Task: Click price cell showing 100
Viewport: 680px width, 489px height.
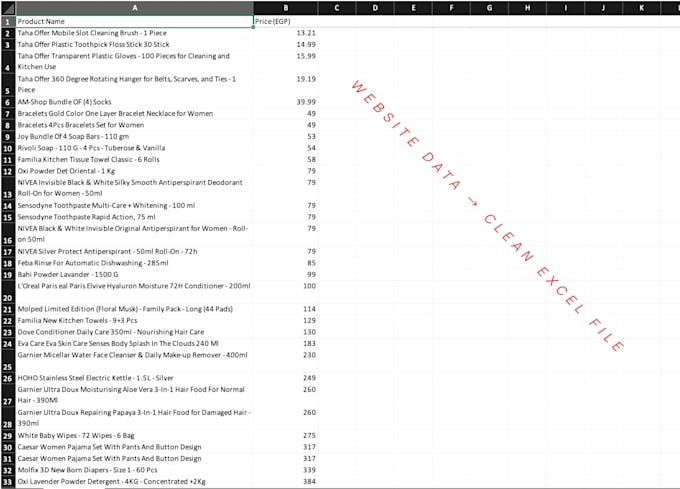Action: [285, 292]
